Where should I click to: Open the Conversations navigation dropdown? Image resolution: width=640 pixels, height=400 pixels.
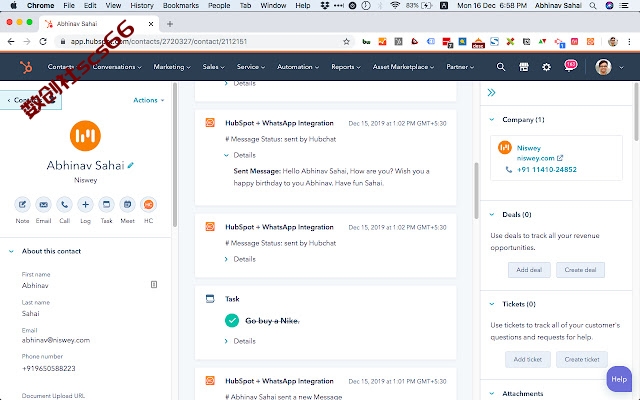(x=117, y=67)
